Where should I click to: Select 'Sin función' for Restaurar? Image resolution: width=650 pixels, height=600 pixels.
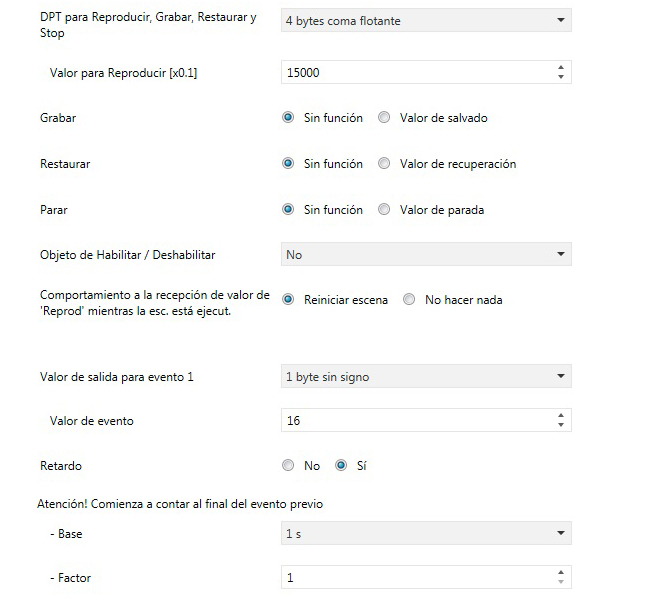289,164
